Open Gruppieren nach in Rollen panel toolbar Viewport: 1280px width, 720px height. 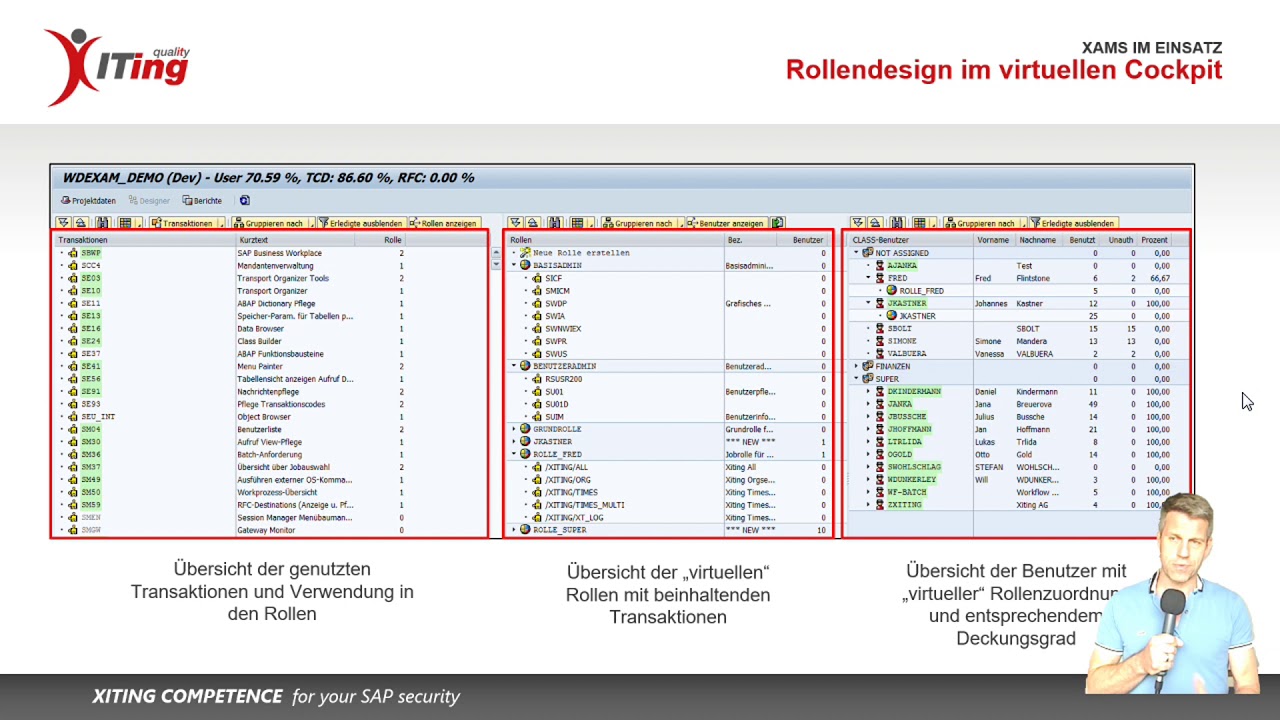642,223
